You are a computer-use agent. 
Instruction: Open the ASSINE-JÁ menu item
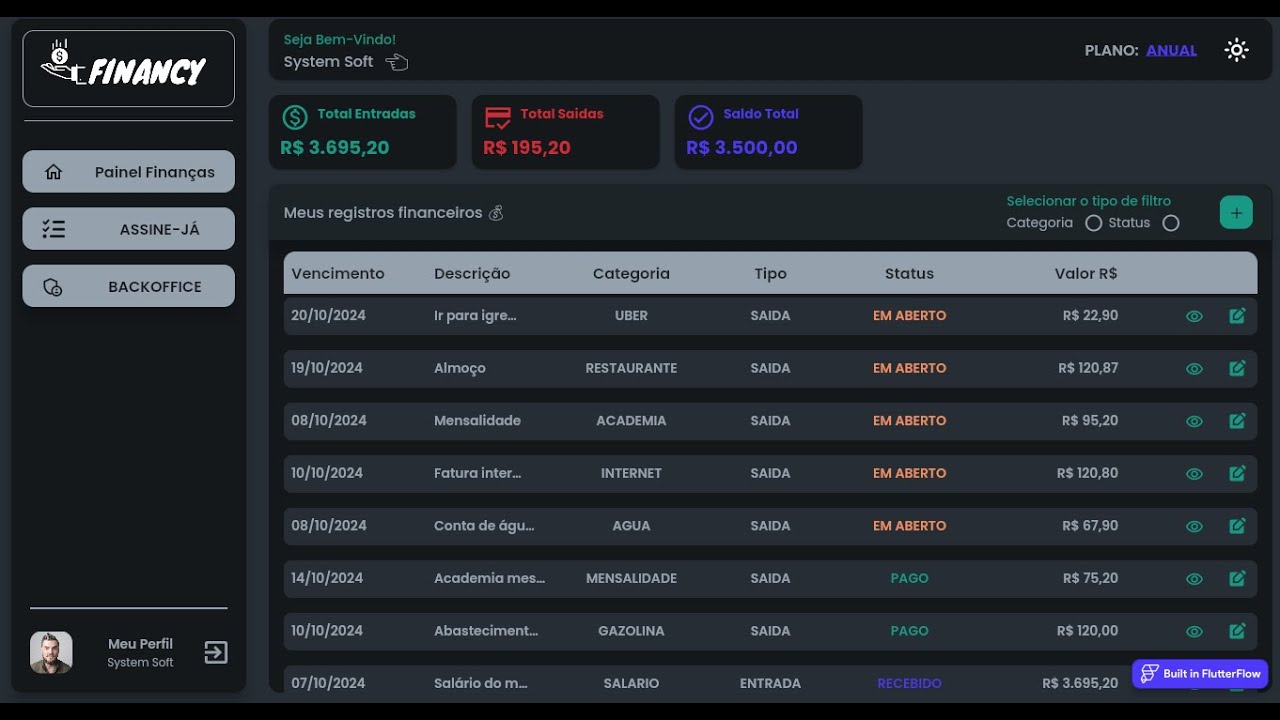pyautogui.click(x=129, y=229)
